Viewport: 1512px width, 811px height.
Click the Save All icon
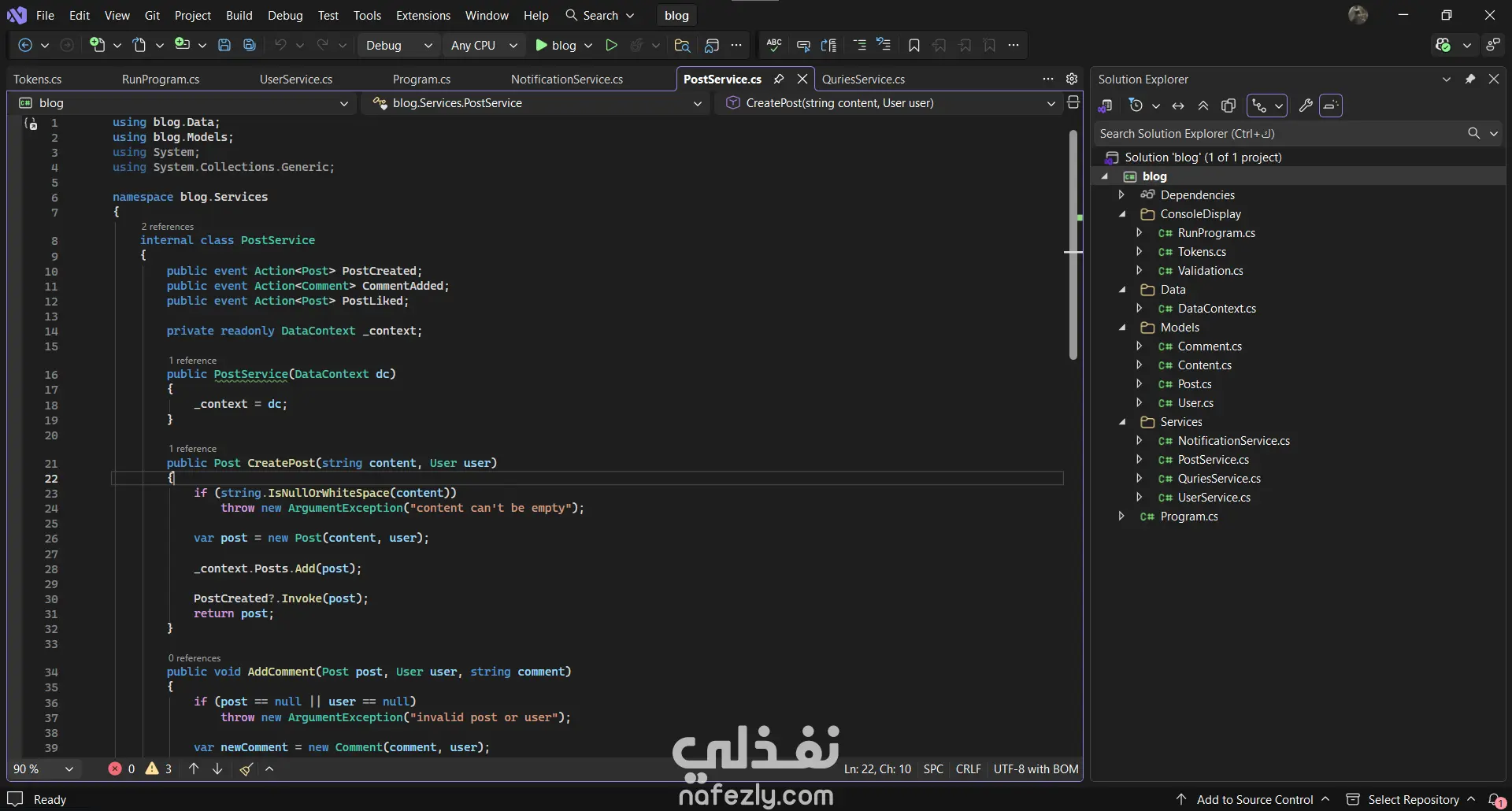tap(250, 46)
